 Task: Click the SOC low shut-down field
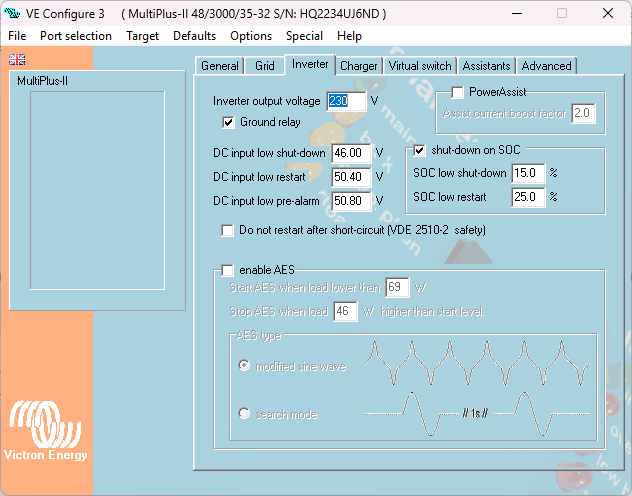click(528, 173)
